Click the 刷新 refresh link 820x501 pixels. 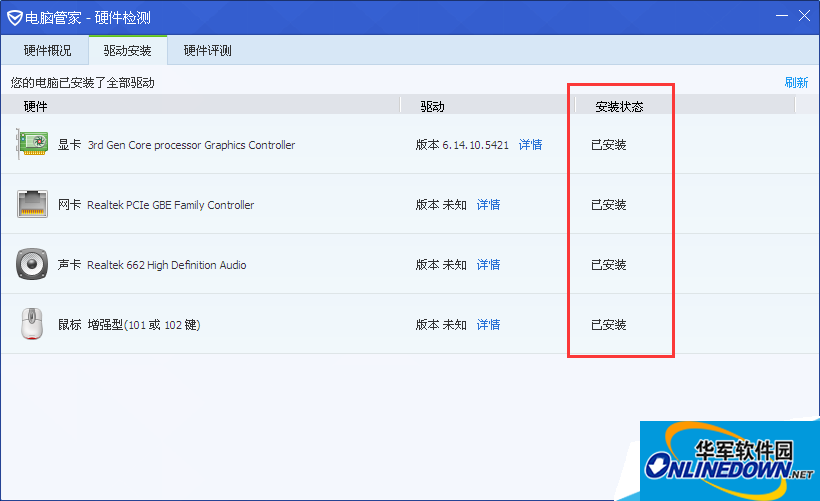coord(796,83)
